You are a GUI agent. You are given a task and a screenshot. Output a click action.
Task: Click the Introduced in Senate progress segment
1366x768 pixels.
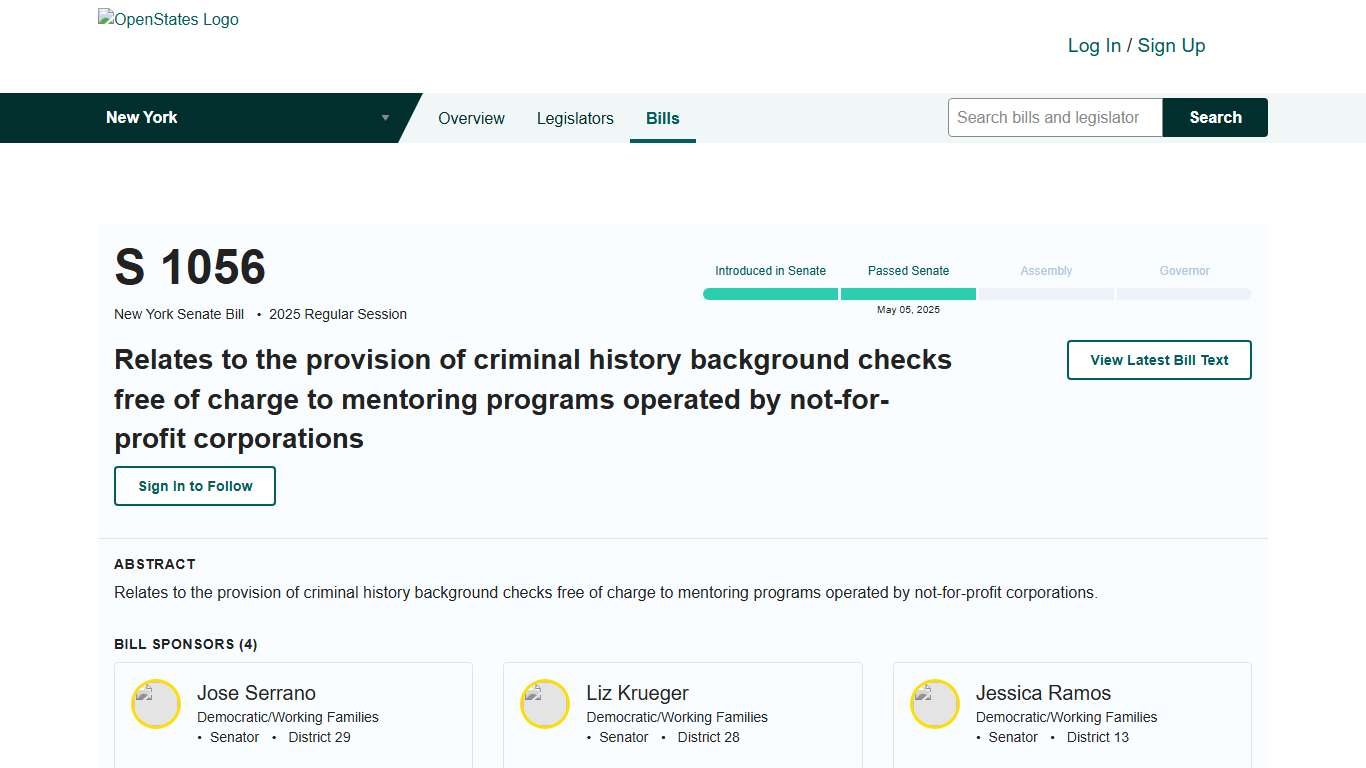770,294
